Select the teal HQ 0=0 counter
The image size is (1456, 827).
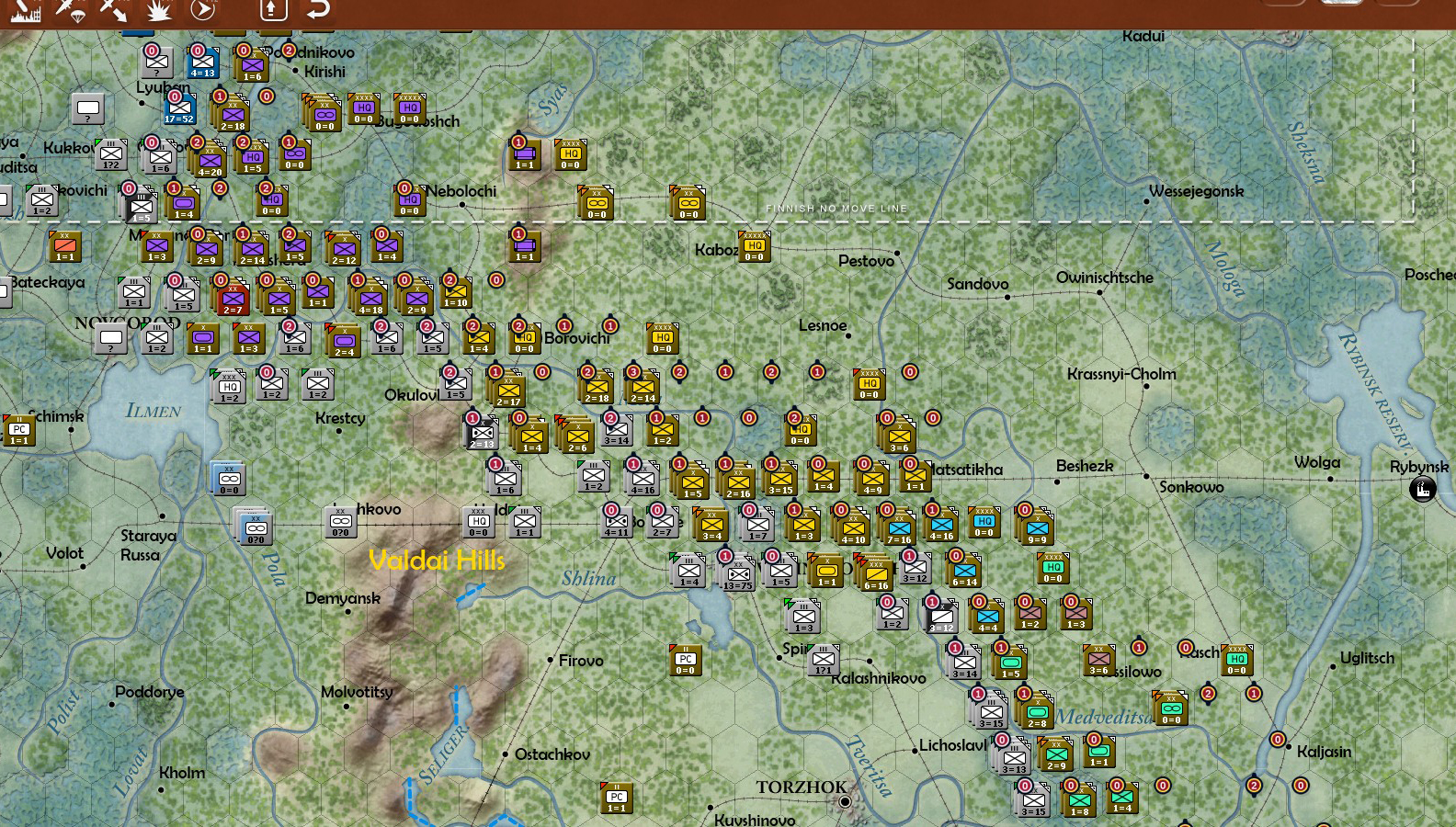[1052, 569]
